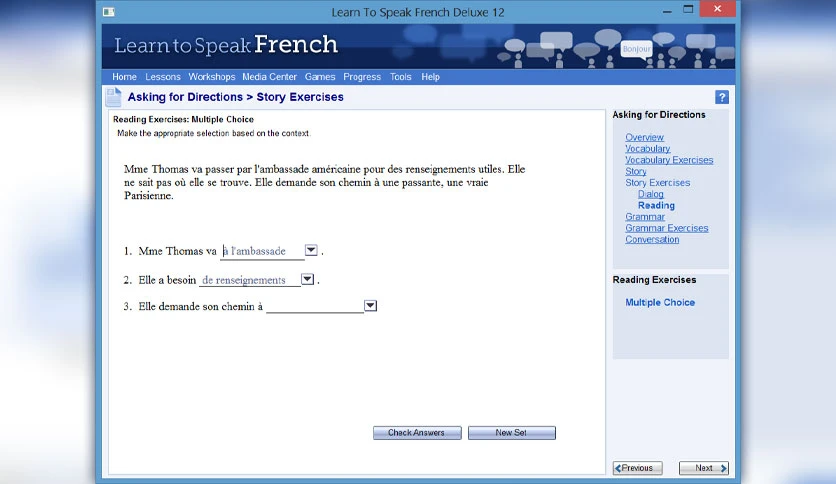Open the Tools menu
This screenshot has height=484, width=836.
[x=400, y=77]
